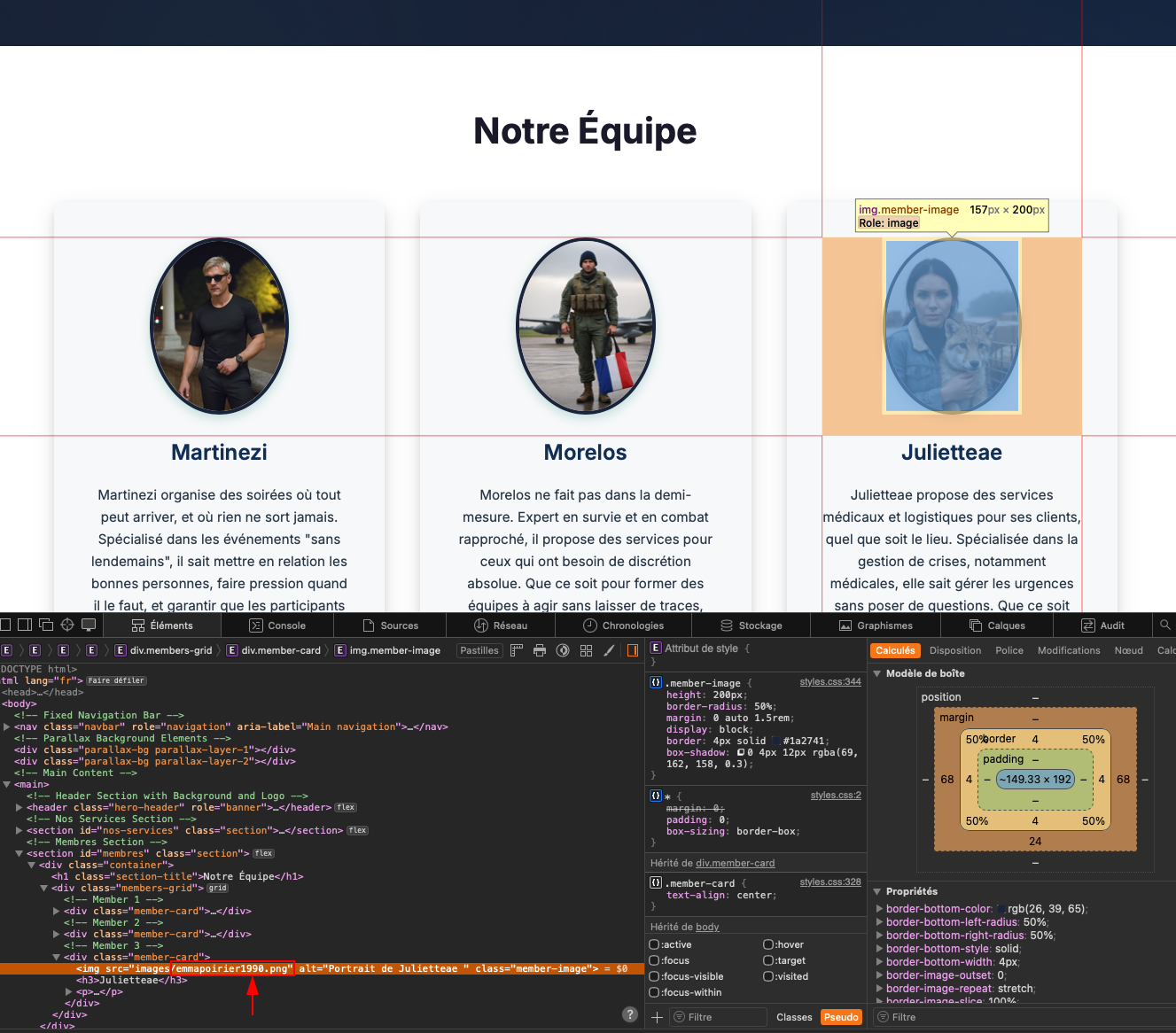Follow the div.member-card inherited link
Screen dimensions: 1176x1033
(x=736, y=863)
